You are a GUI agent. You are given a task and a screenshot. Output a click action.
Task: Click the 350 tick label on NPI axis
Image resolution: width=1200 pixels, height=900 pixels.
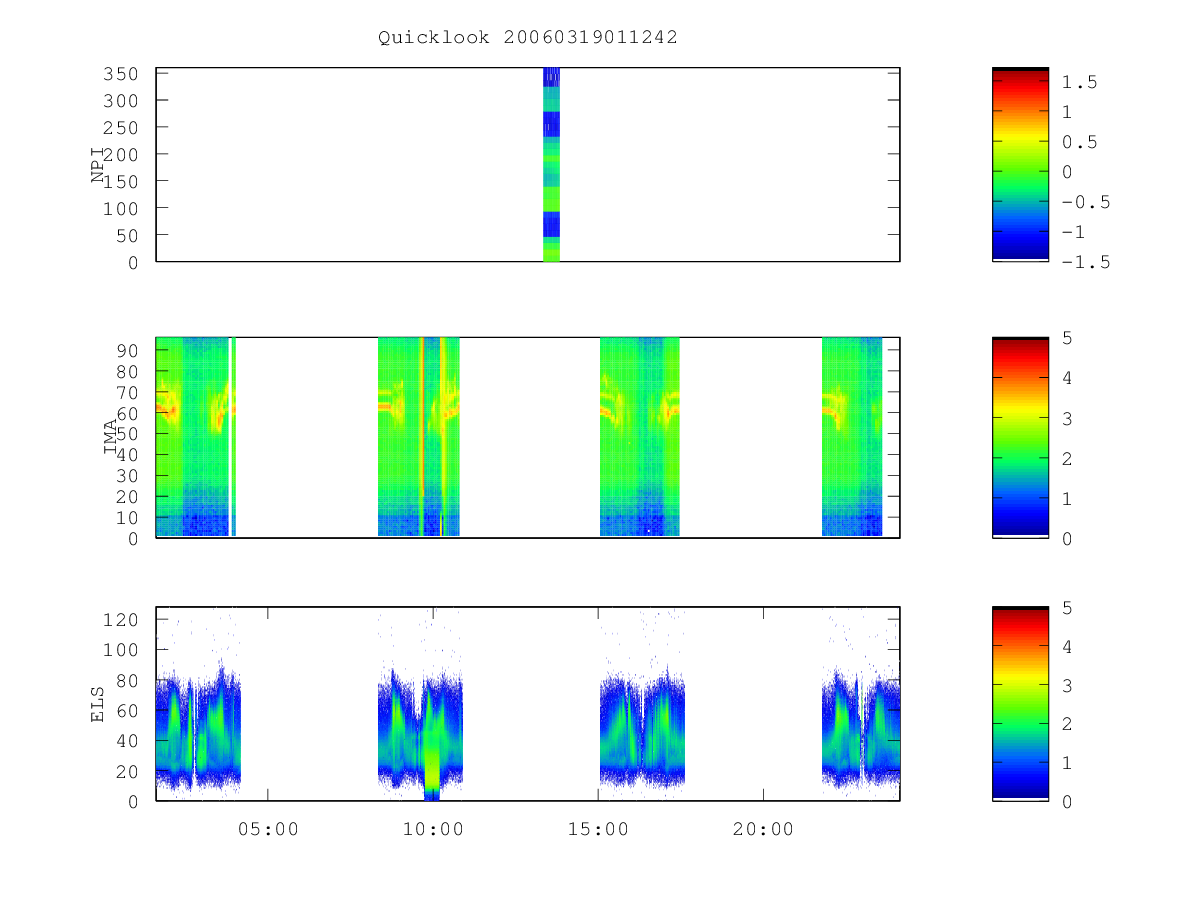(122, 74)
